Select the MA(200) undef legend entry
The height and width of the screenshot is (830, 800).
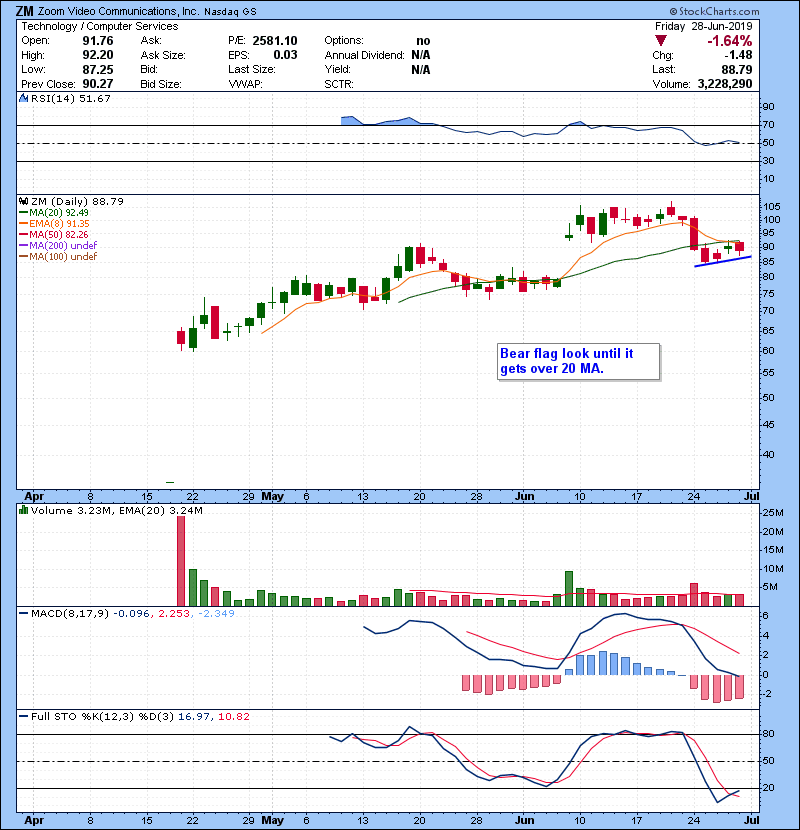[58, 246]
